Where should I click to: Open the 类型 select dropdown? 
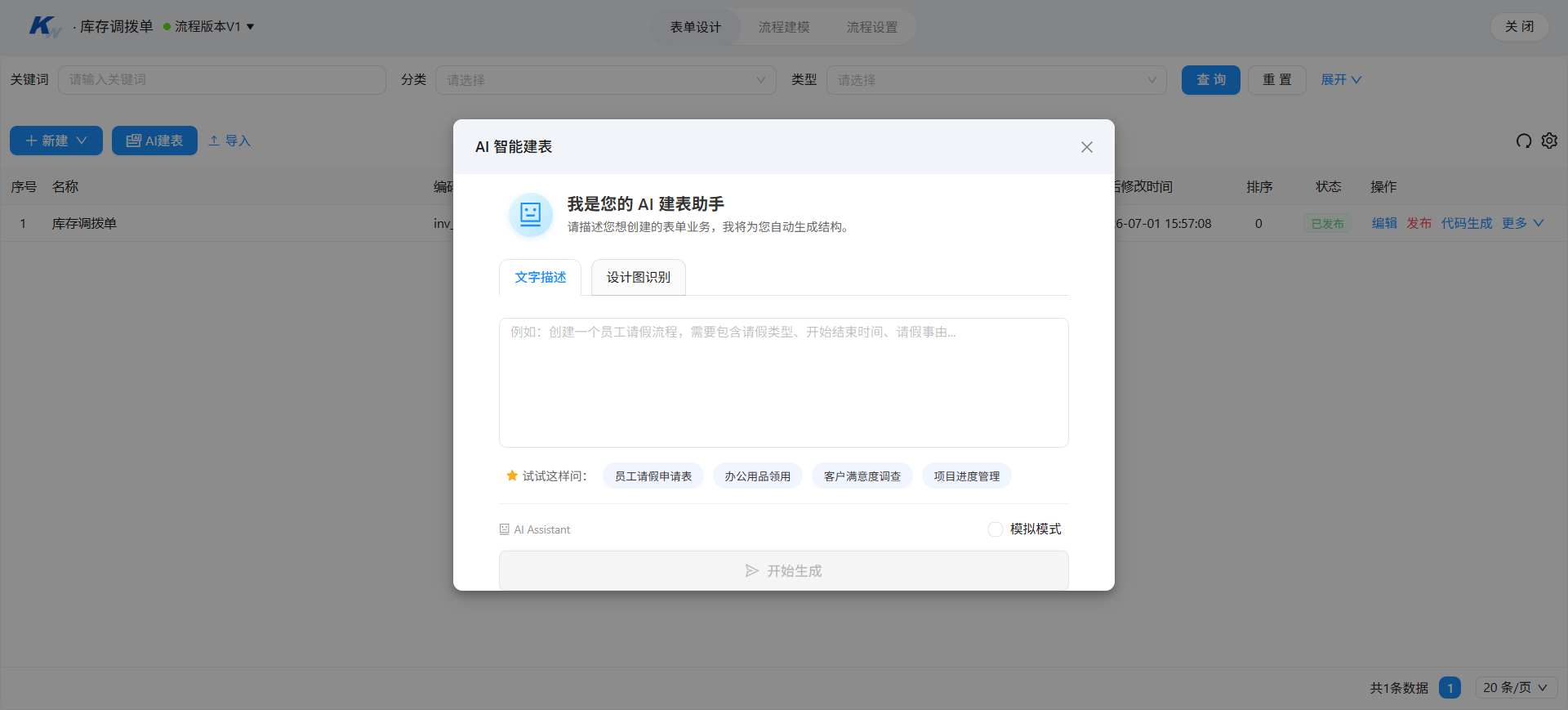[996, 80]
